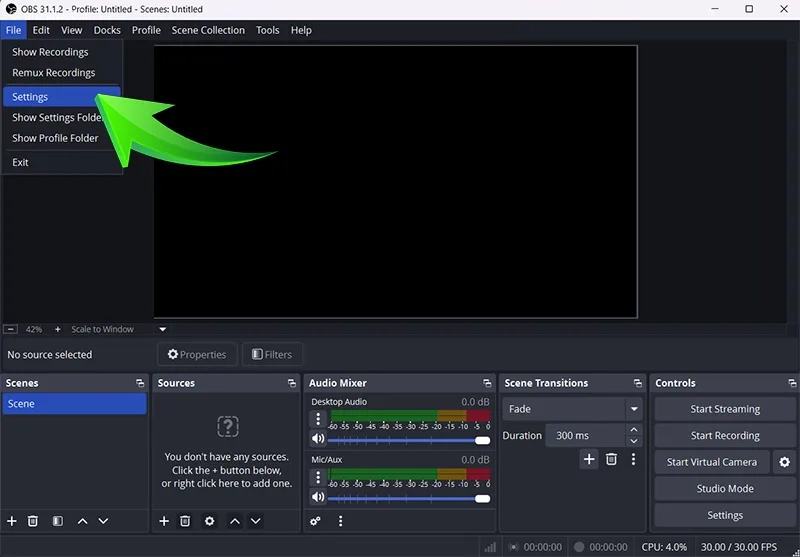The width and height of the screenshot is (800, 557).
Task: Remove transition using Scene Transitions trash icon
Action: (611, 459)
